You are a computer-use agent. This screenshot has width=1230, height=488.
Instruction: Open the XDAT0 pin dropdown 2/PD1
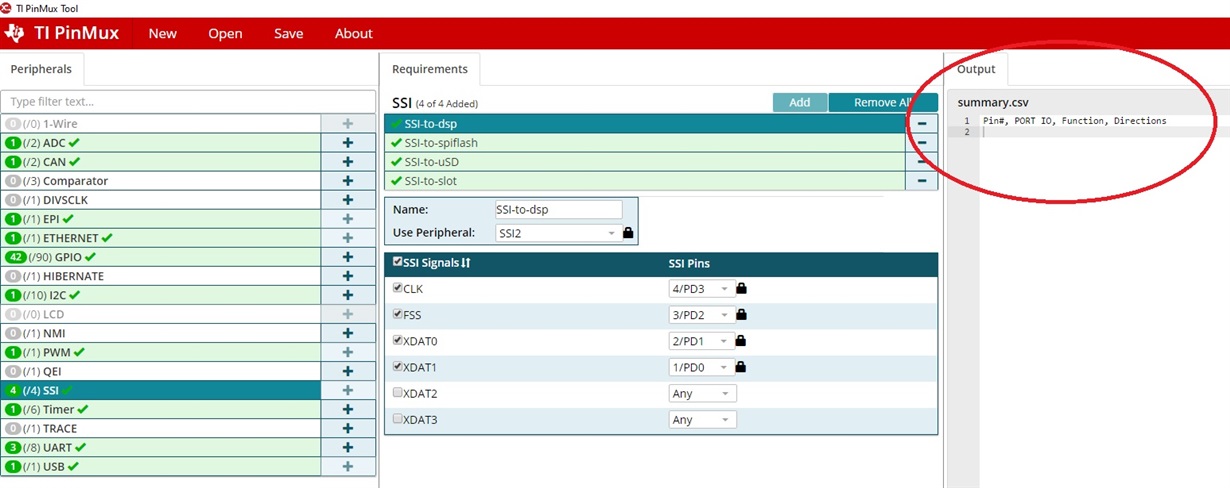(701, 341)
